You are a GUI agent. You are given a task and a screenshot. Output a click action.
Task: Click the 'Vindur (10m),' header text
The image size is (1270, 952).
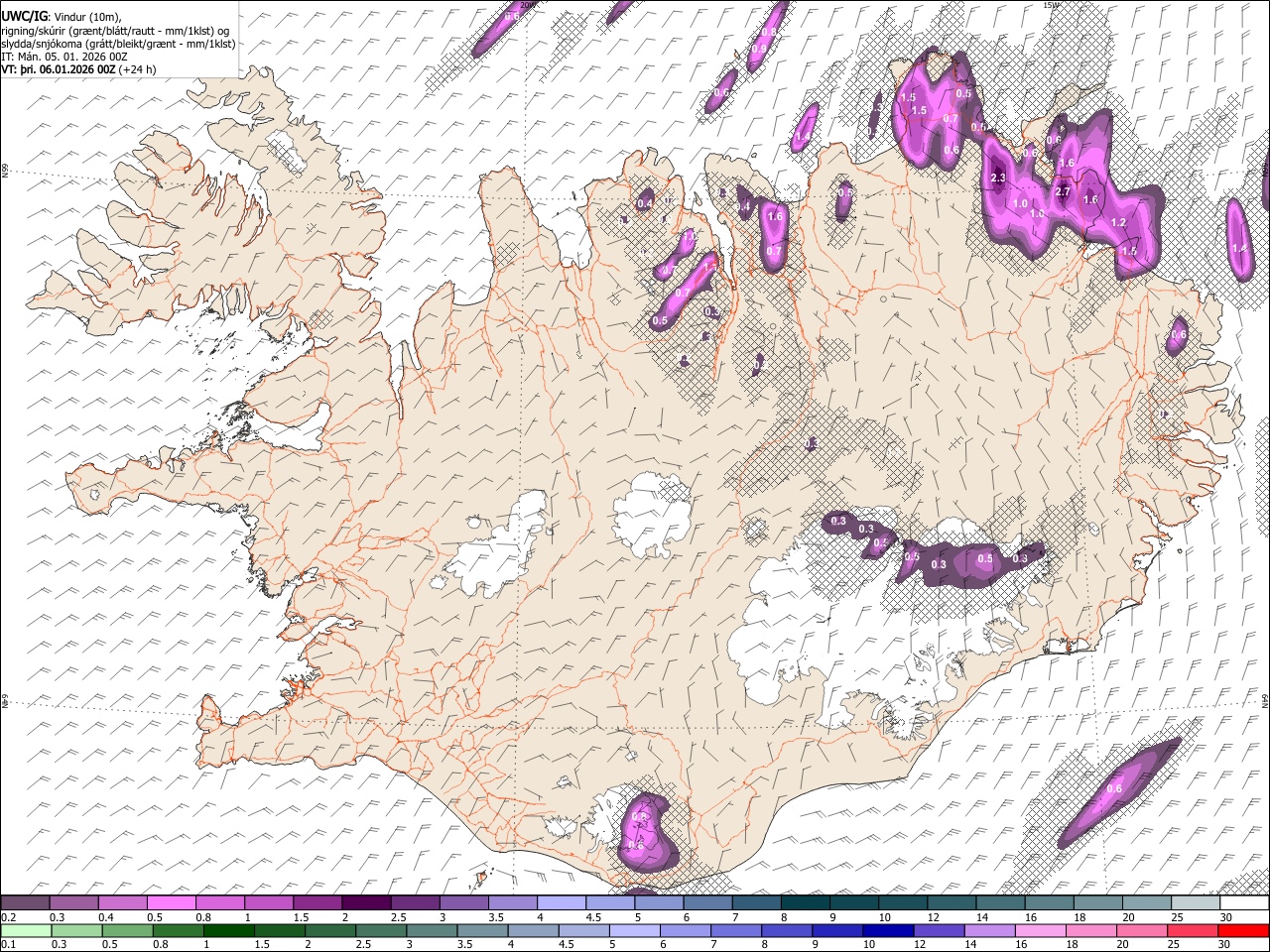point(86,17)
